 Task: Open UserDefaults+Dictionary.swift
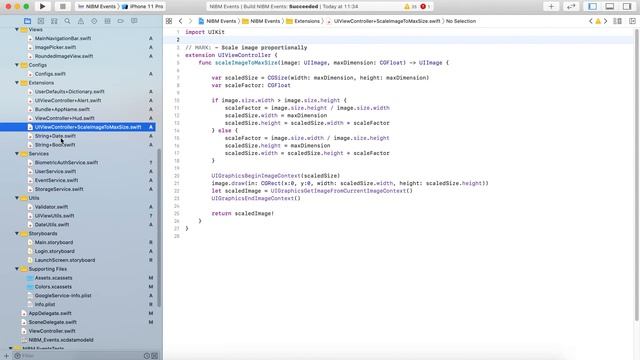(69, 92)
